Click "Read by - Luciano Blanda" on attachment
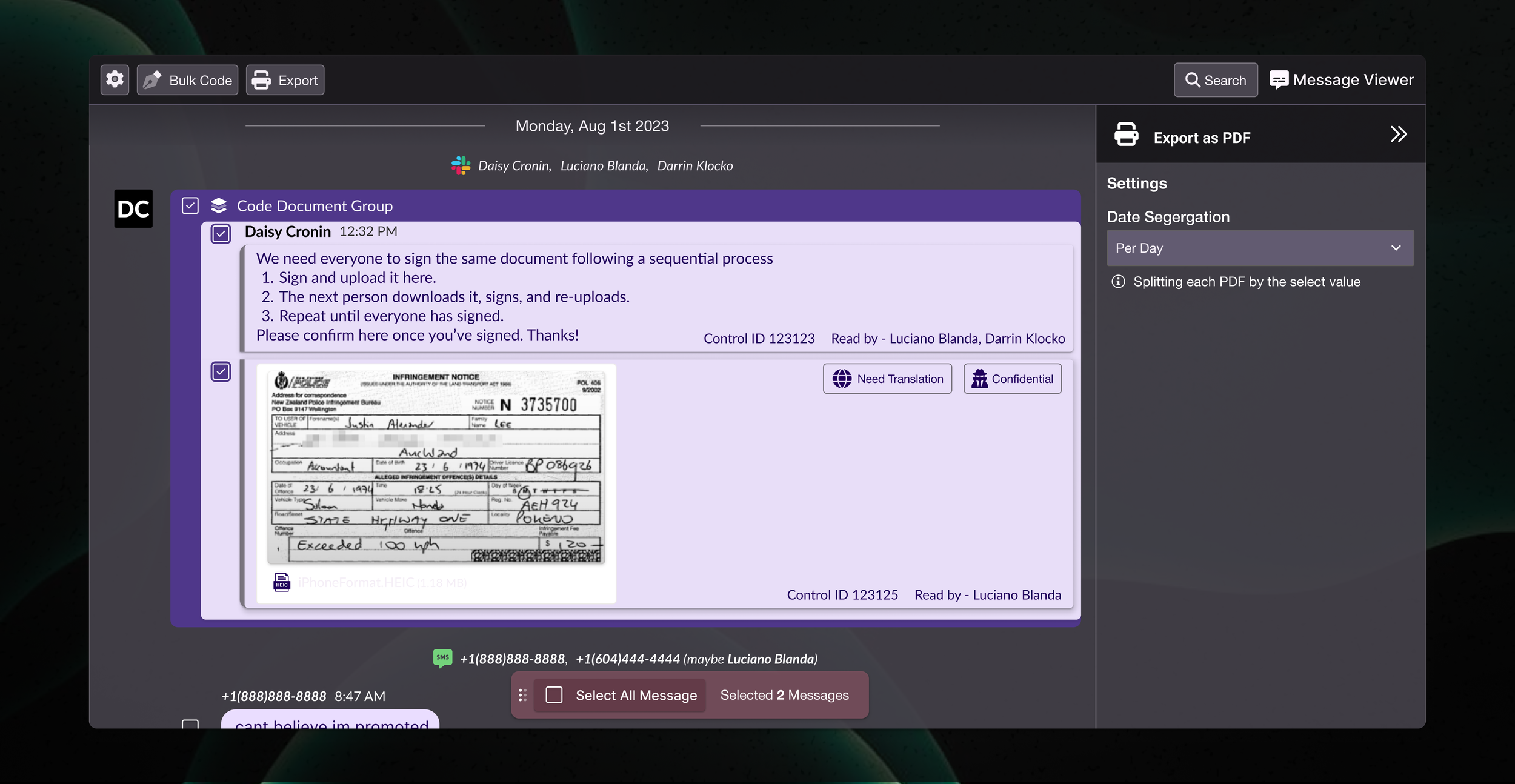 click(x=988, y=595)
